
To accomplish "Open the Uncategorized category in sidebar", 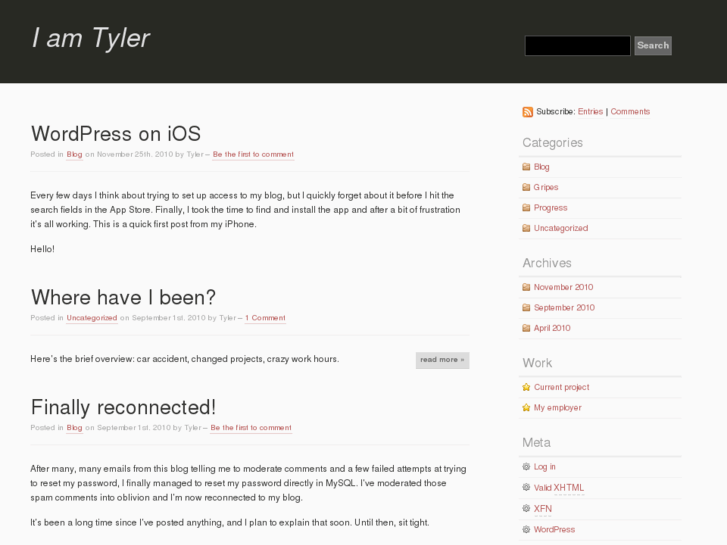I will click(x=561, y=228).
